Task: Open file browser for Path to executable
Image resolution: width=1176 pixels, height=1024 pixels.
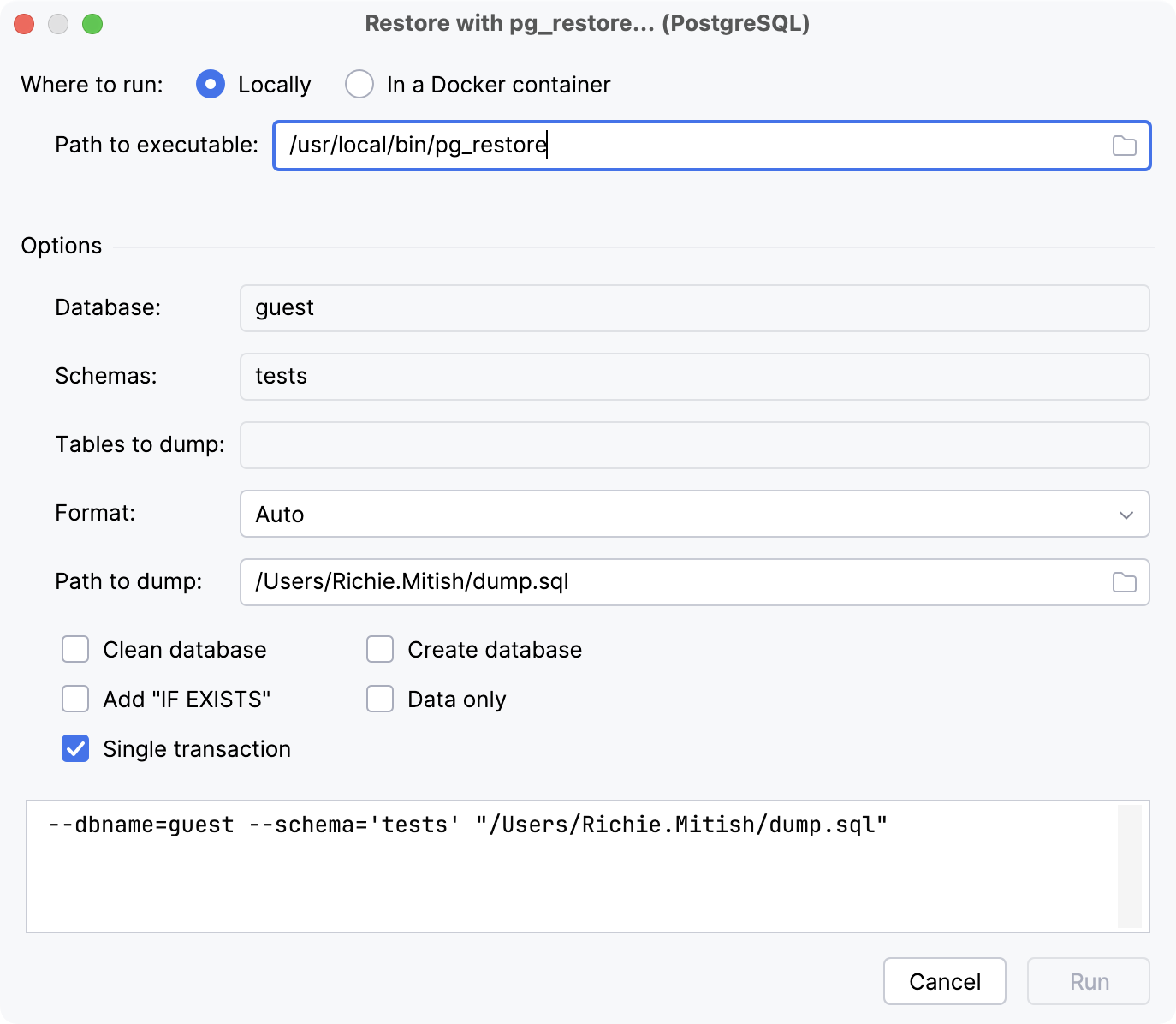Action: (1126, 146)
